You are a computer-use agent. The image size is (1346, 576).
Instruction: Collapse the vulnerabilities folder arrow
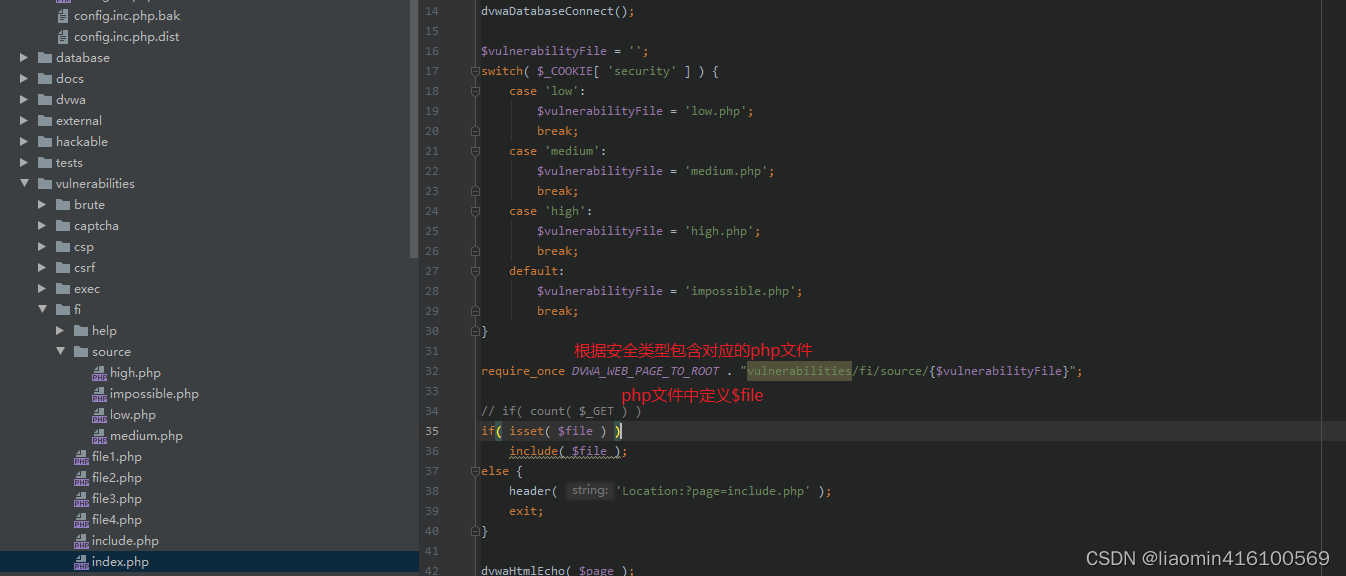[x=24, y=184]
